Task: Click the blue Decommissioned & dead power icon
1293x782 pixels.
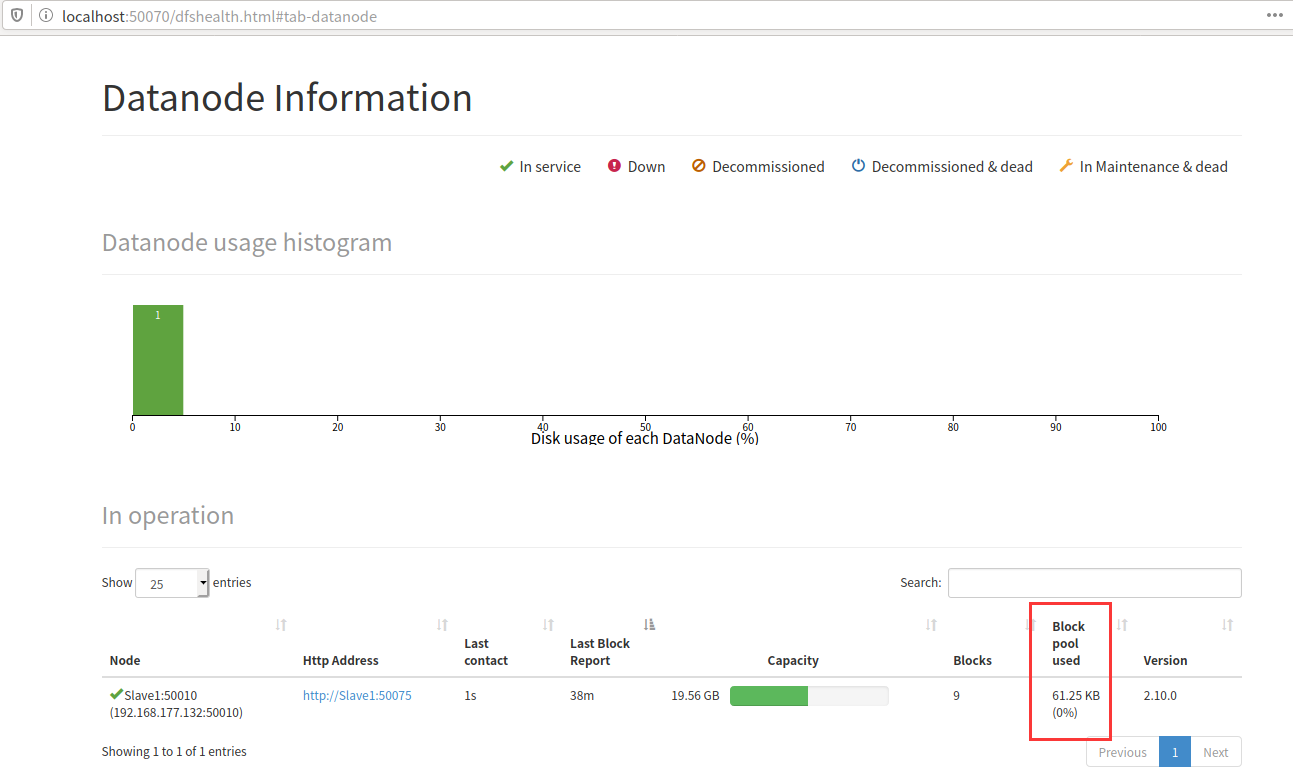Action: (858, 166)
